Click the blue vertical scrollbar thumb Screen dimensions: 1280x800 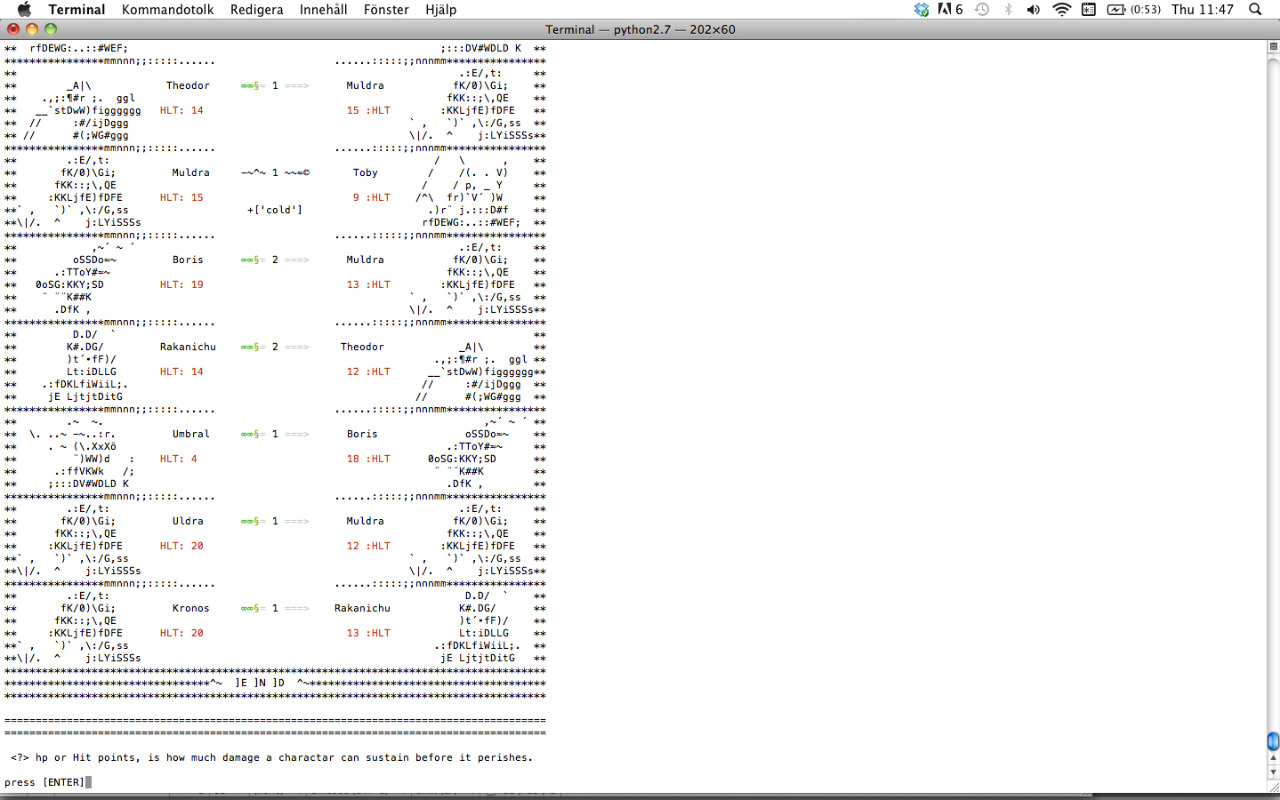pyautogui.click(x=1272, y=741)
